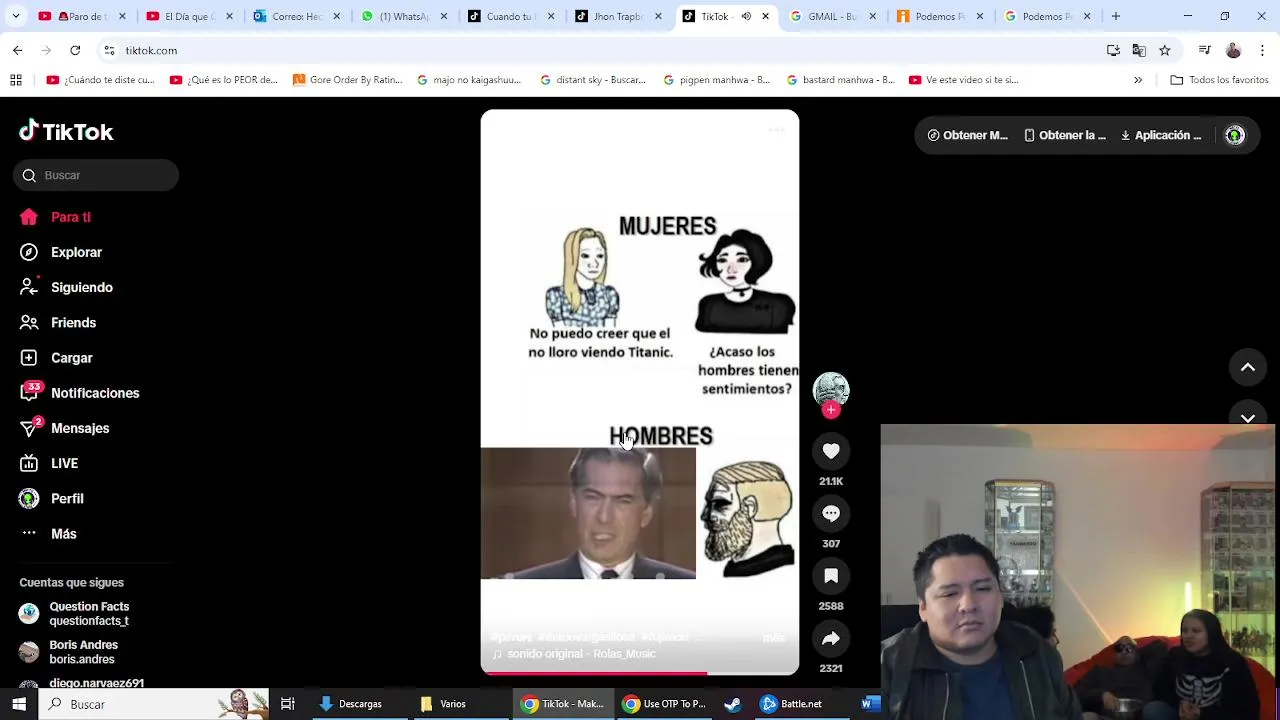
Task: Open the Google Translate page icon
Action: [1139, 50]
